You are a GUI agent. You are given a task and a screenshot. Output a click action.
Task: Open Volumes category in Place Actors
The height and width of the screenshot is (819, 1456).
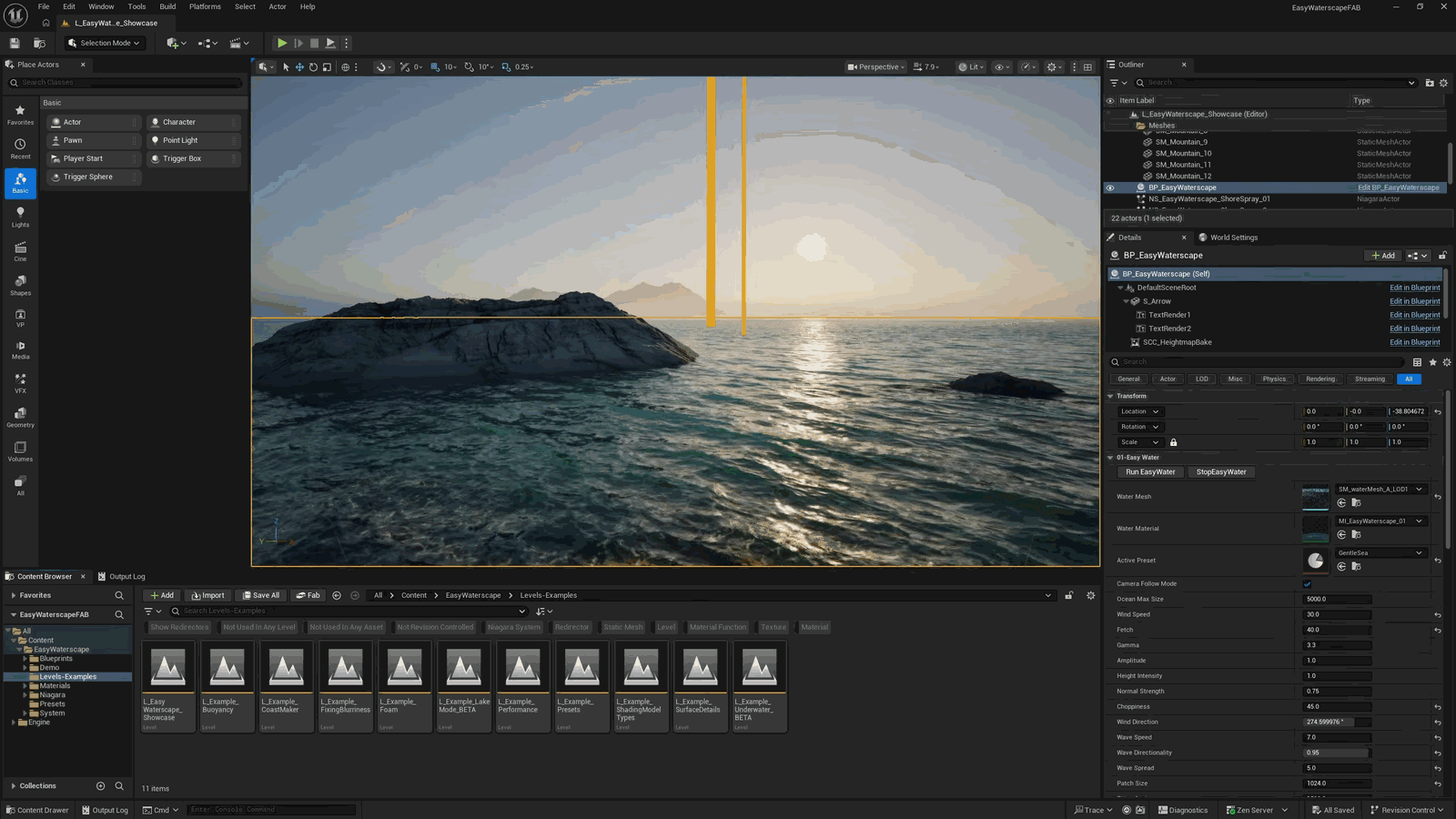click(x=20, y=451)
